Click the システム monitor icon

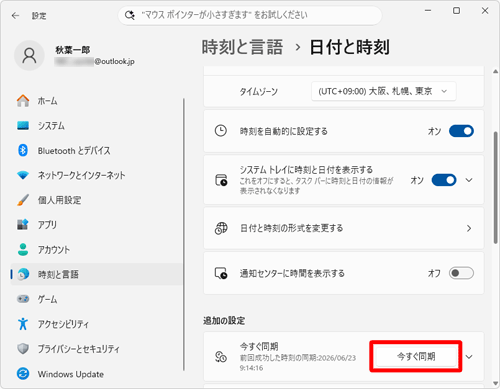coord(23,125)
